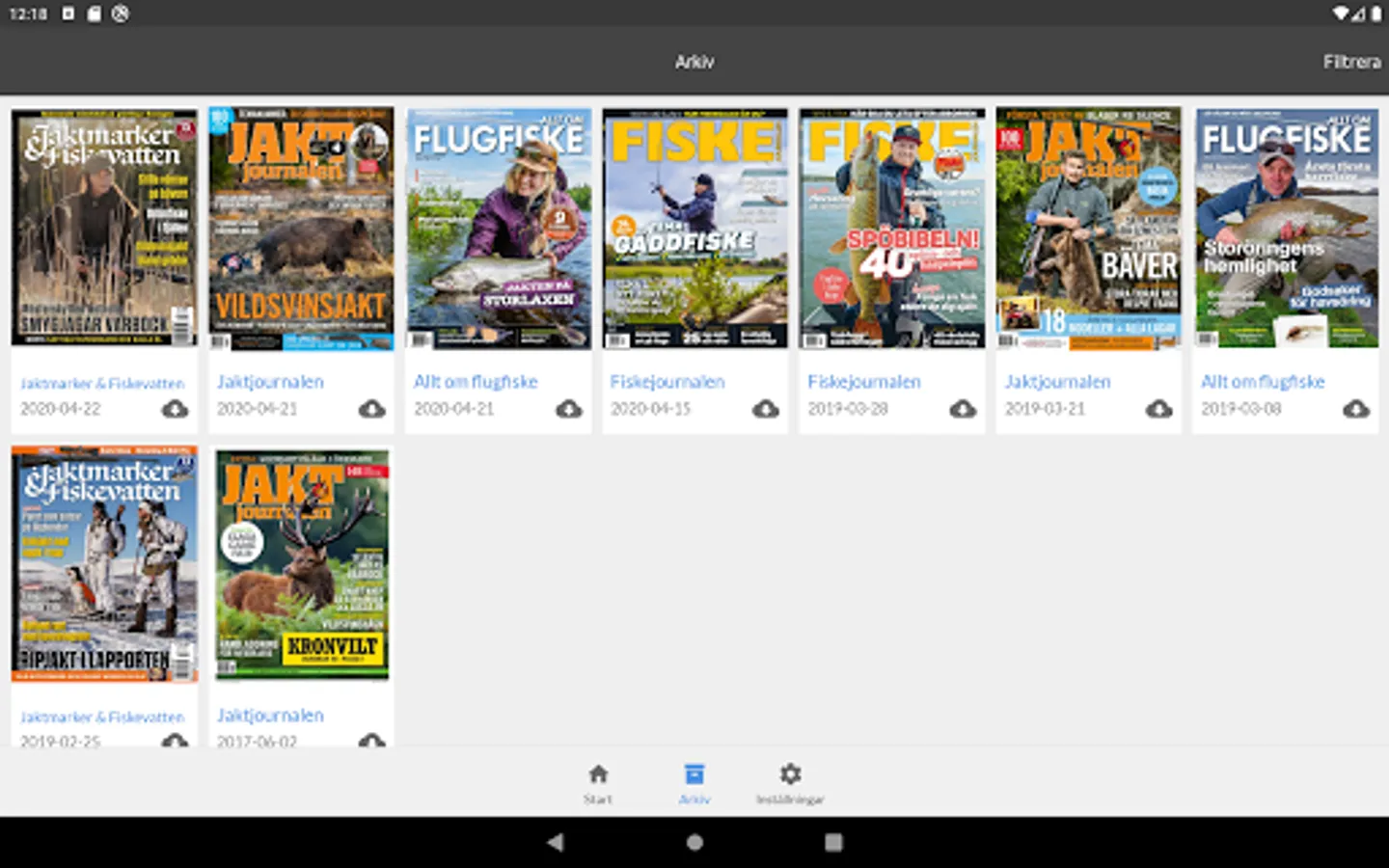
Task: Download Jaktmarker & Fiskevatten 2019-02-25 issue
Action: tap(175, 740)
